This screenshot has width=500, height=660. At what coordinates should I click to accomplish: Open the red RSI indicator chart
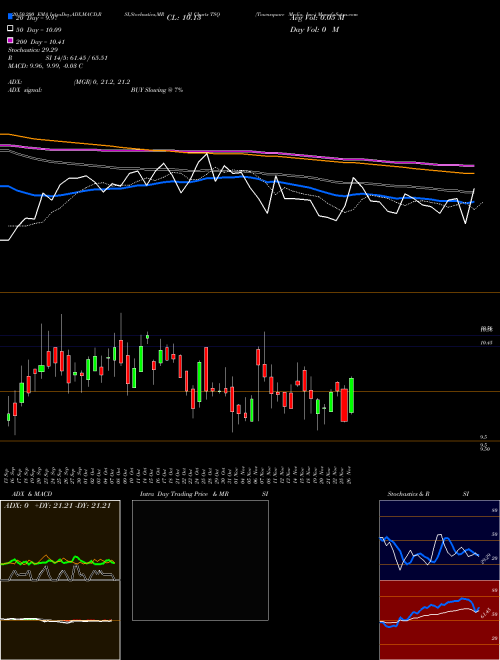point(439,620)
